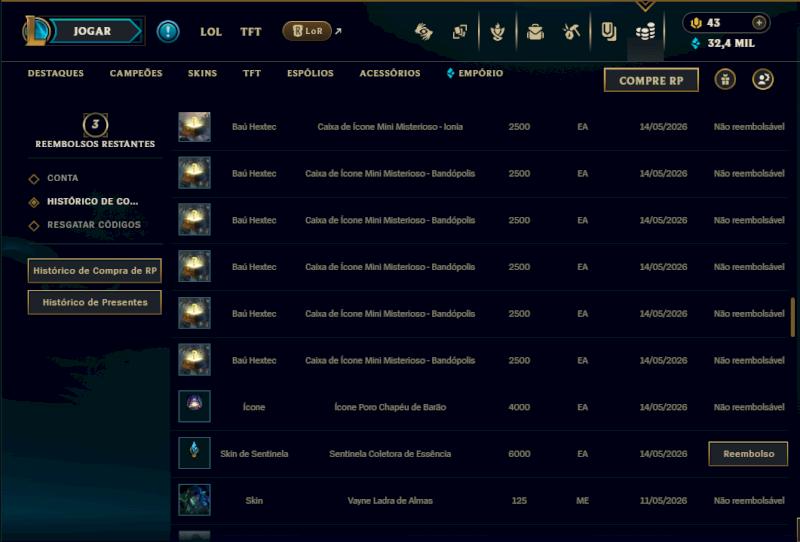This screenshot has height=542, width=800.
Task: Switch to the TFT game tab
Action: click(x=251, y=32)
